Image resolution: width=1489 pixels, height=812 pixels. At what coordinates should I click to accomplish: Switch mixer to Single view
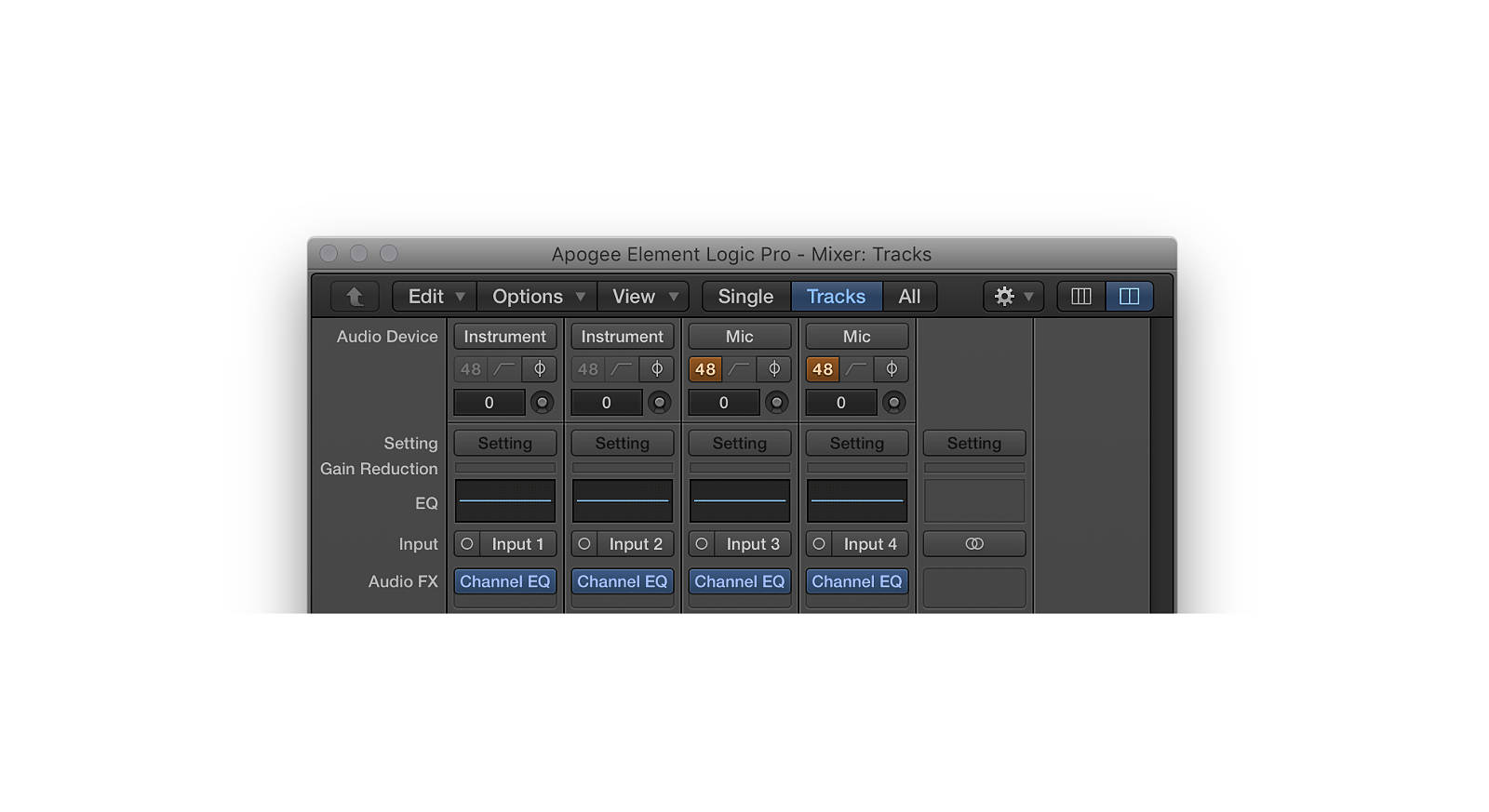(746, 297)
